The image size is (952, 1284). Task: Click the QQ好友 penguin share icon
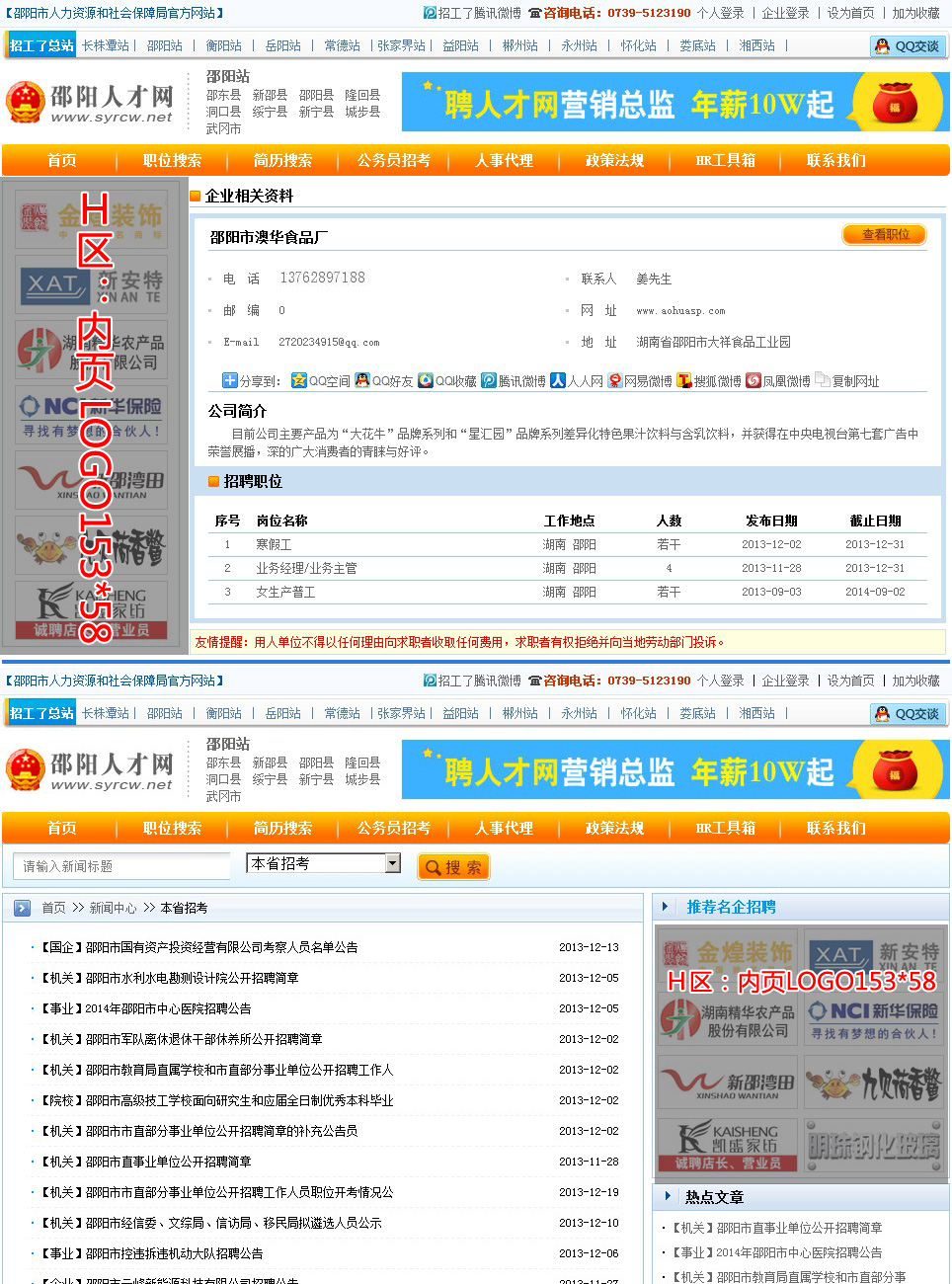tap(362, 381)
